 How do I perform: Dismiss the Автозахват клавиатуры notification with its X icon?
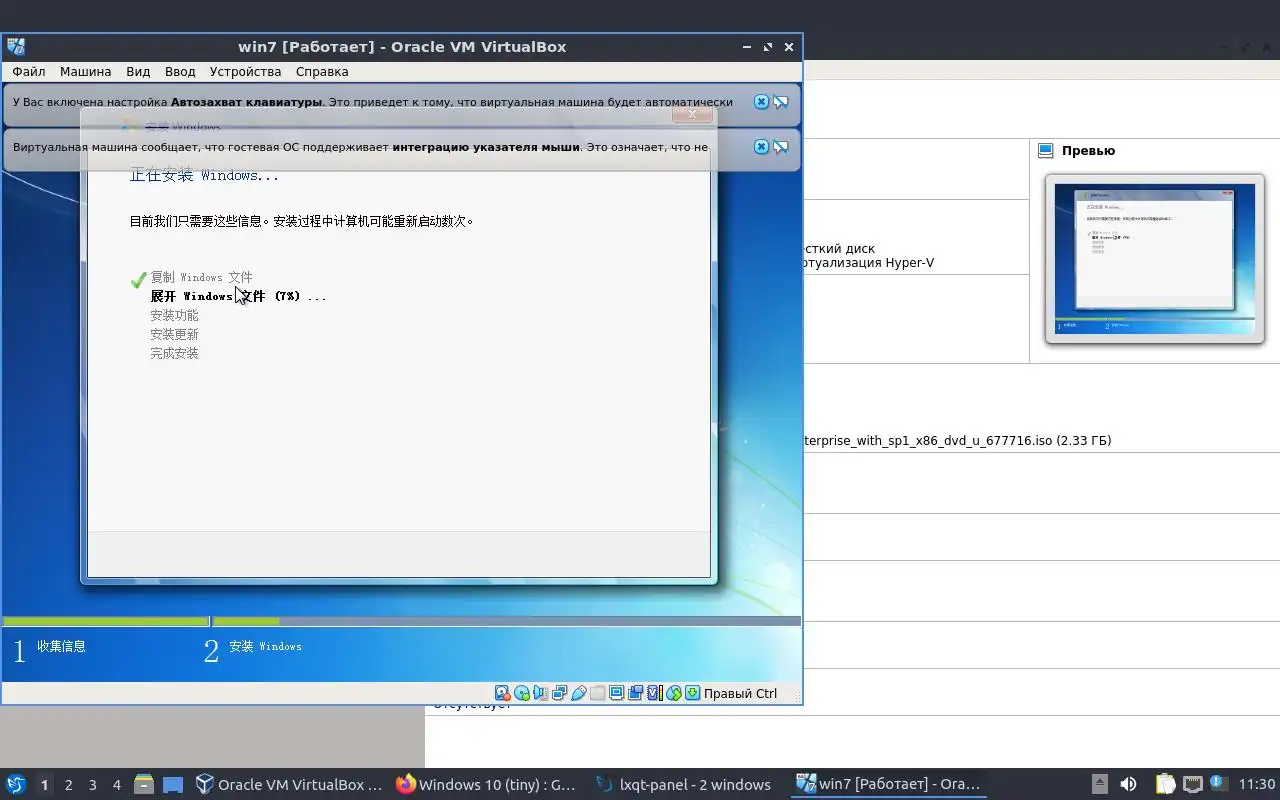click(761, 102)
